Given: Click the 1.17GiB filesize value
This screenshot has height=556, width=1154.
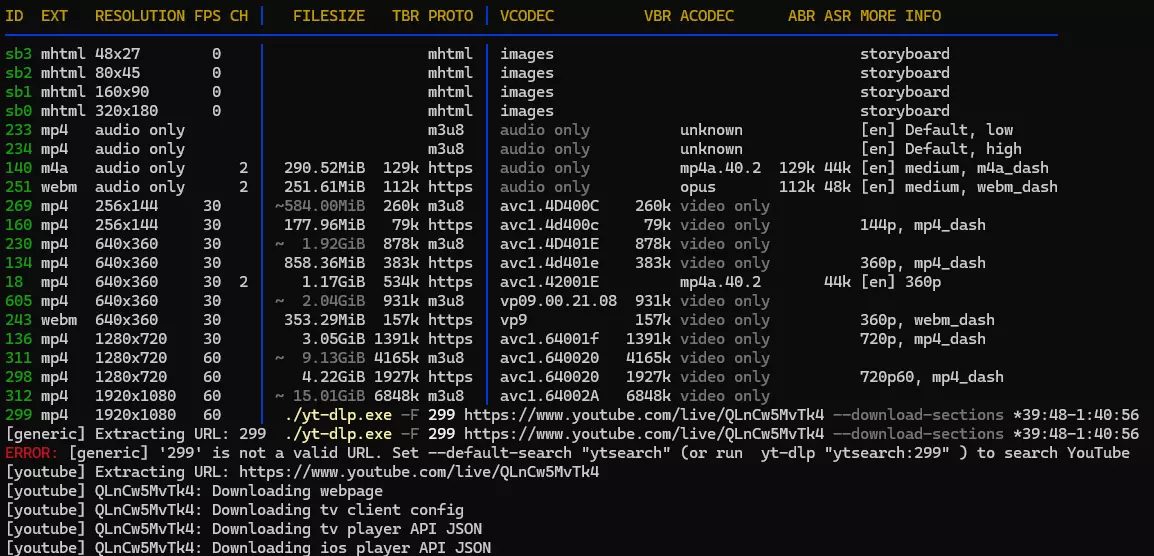Looking at the screenshot, I should click(x=333, y=282).
